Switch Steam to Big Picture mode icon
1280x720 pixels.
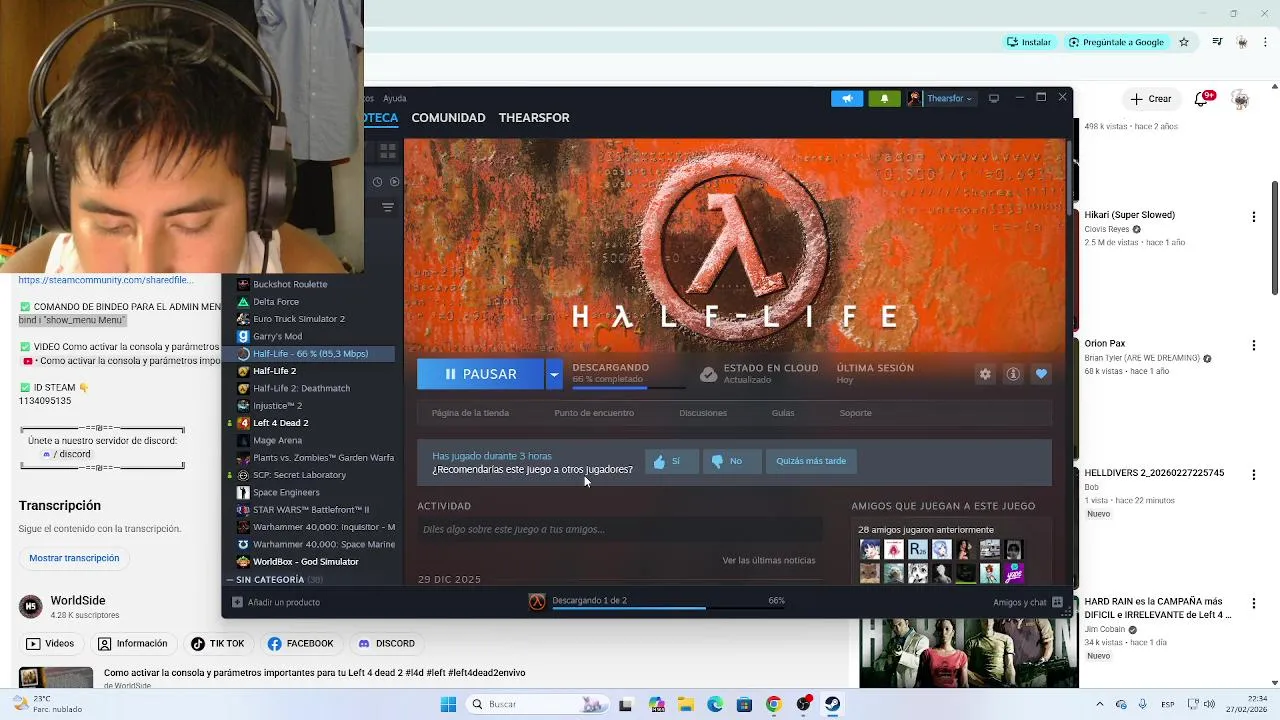[x=994, y=98]
